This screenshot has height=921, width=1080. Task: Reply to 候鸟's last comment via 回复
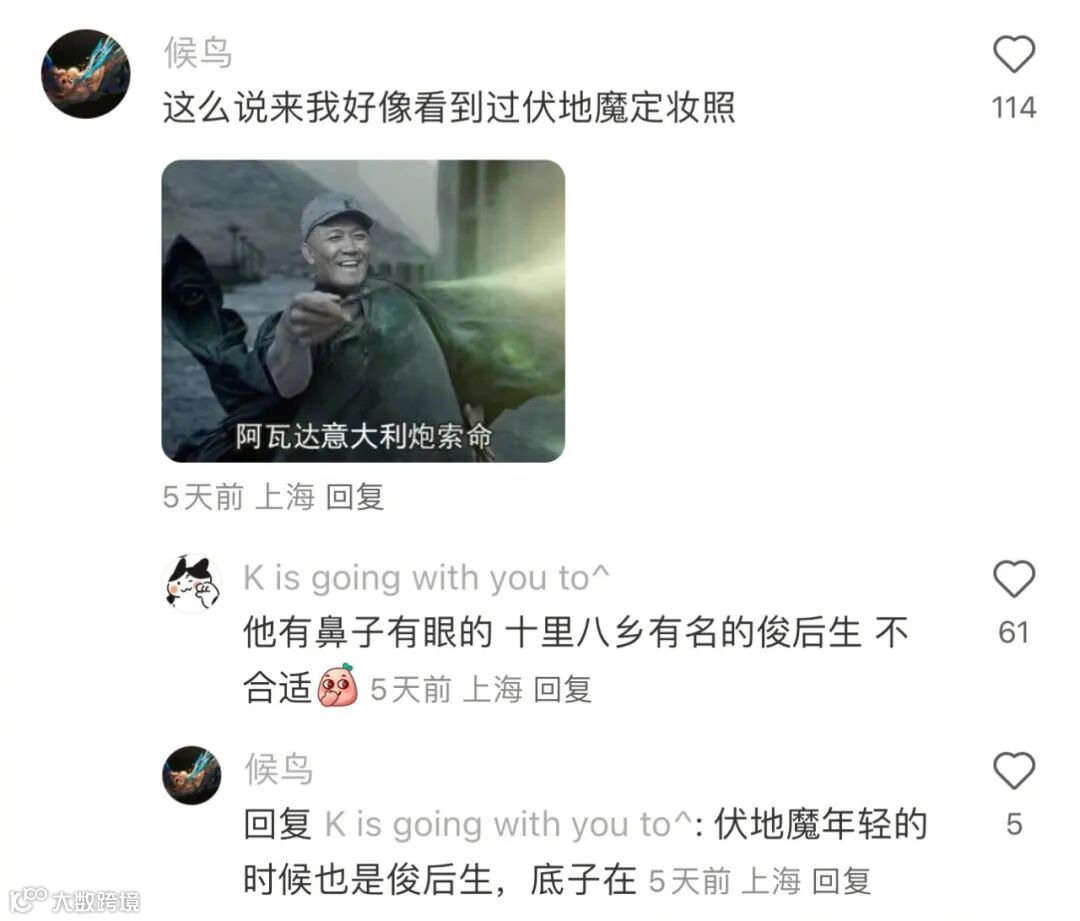[x=841, y=881]
